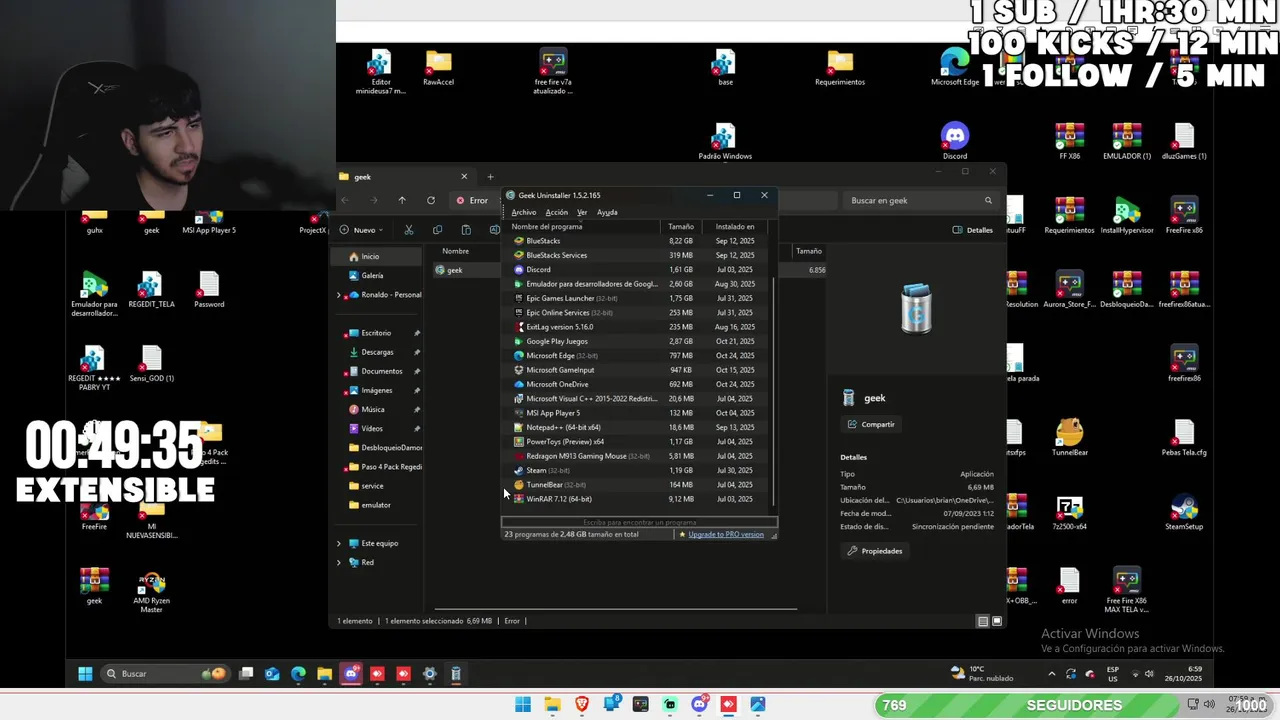
Task: Click the Cut scissors icon in Explorer toolbar
Action: tap(408, 230)
